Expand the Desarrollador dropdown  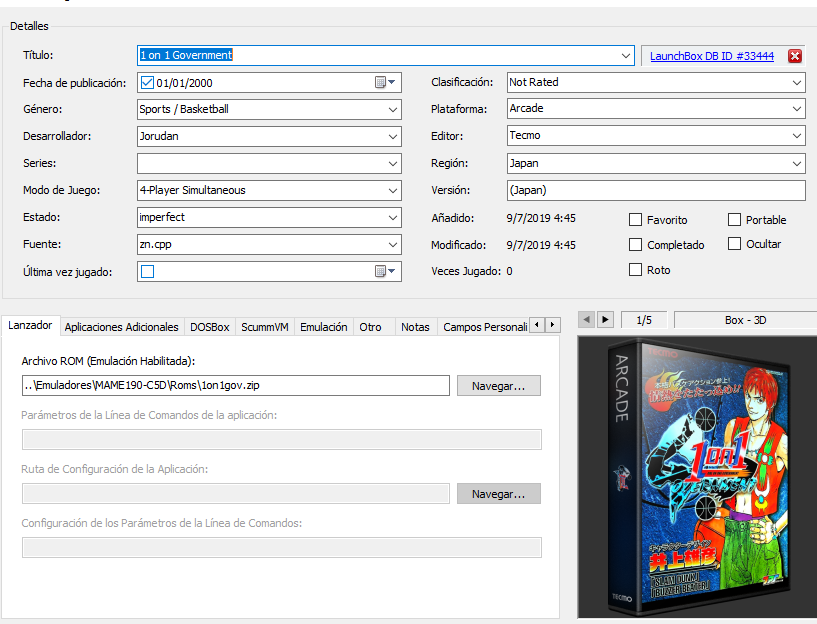point(393,136)
